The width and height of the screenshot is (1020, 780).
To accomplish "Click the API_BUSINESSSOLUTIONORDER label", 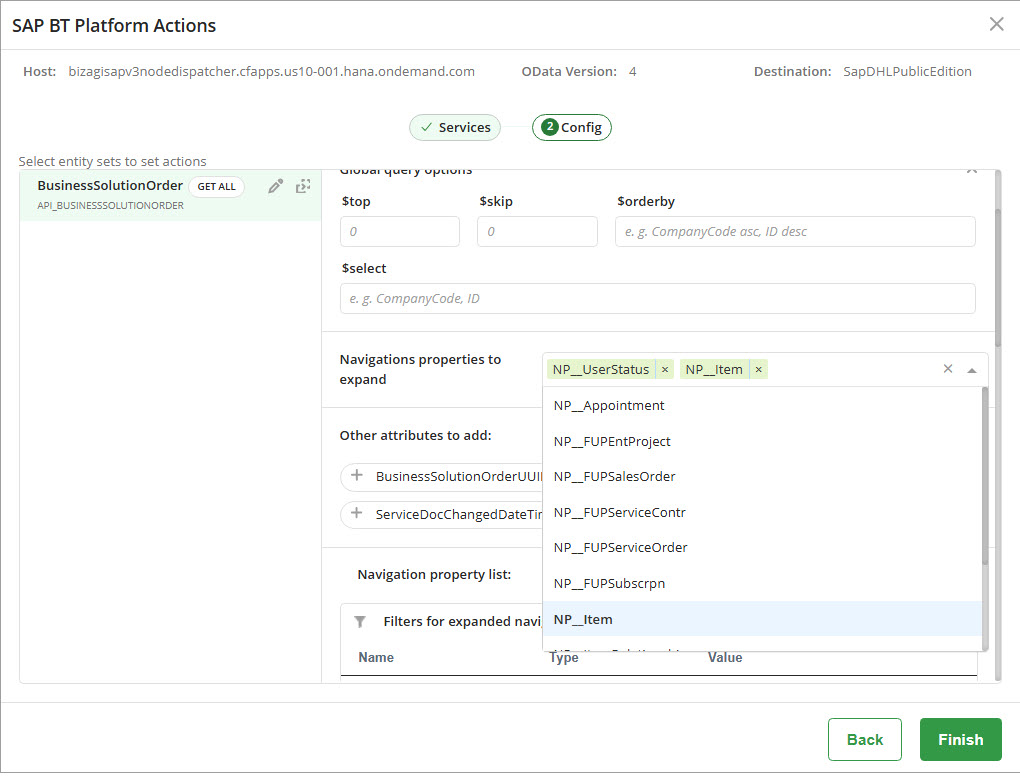I will tap(110, 206).
